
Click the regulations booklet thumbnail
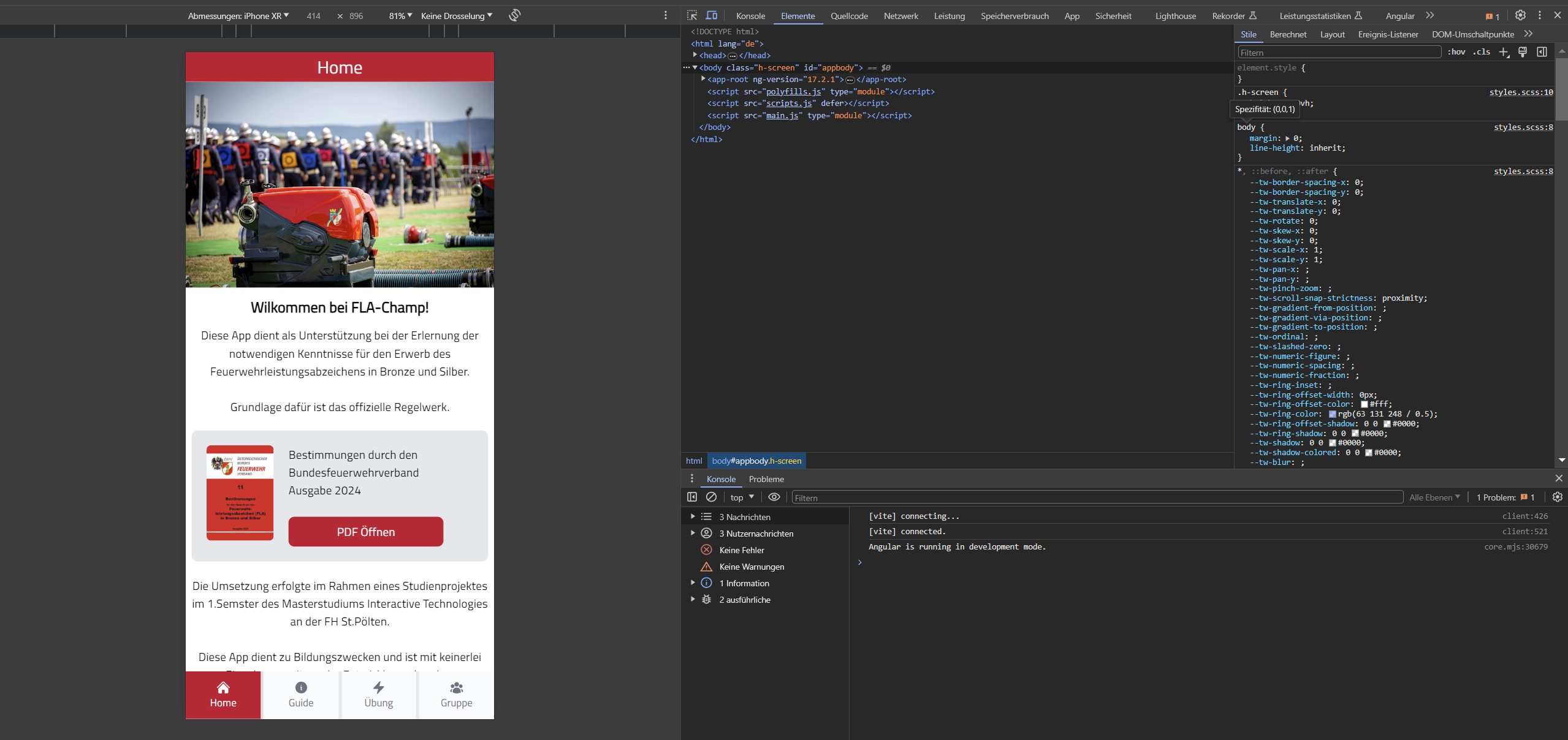240,493
